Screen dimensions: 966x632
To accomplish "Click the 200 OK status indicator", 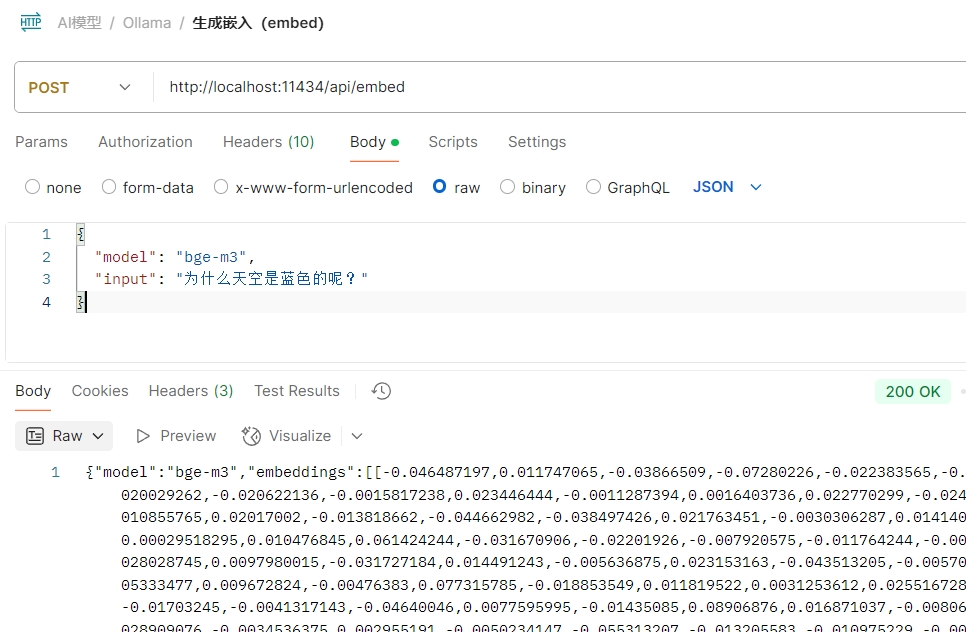I will click(913, 391).
